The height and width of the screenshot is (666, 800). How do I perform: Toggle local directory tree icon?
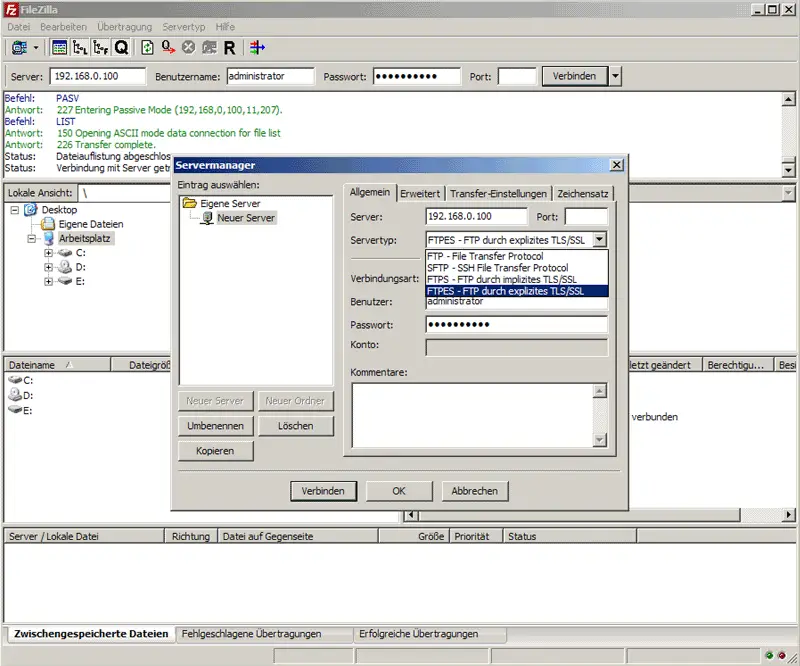coord(80,47)
